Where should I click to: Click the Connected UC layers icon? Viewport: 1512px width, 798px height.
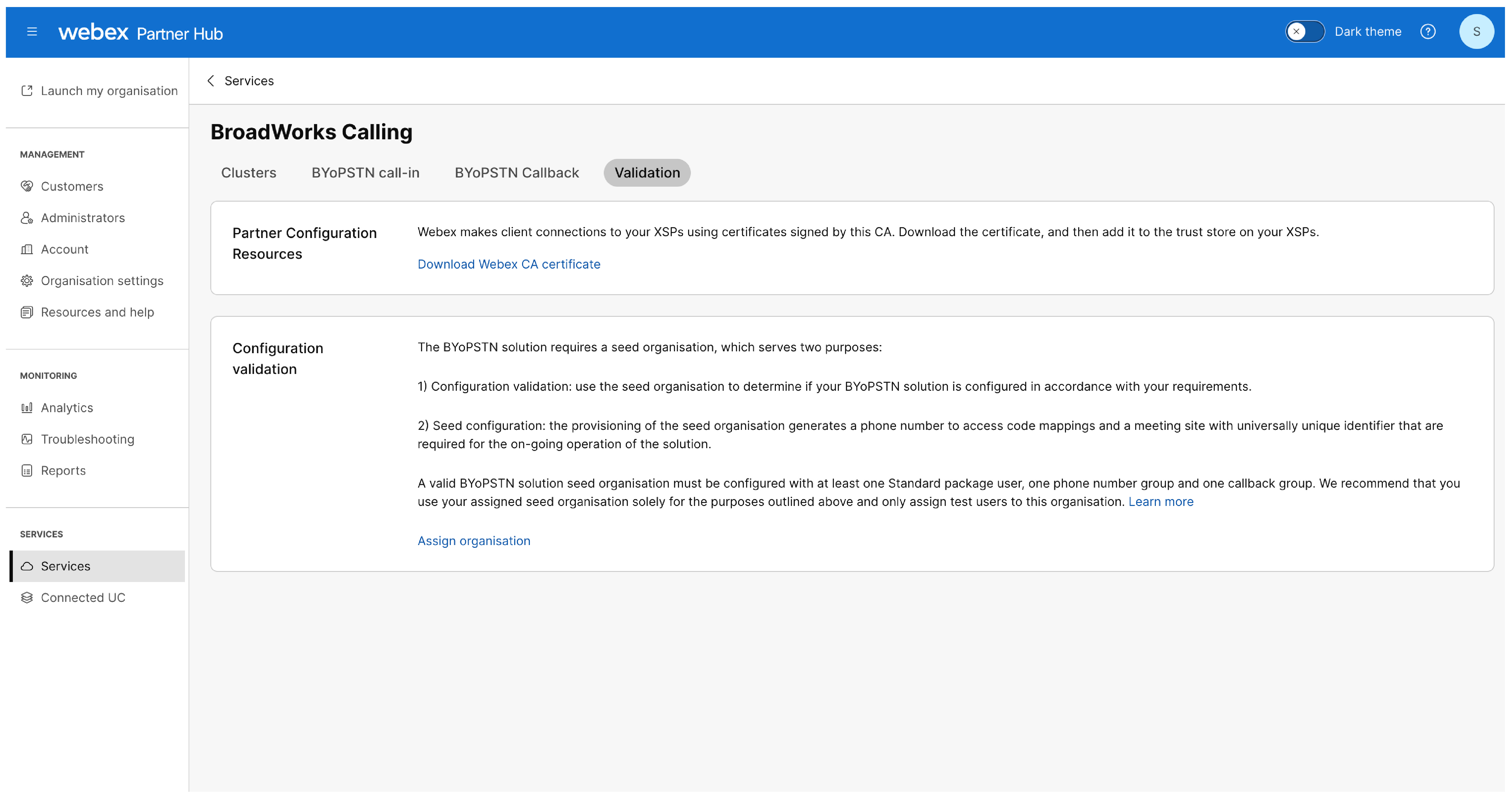pyautogui.click(x=27, y=598)
